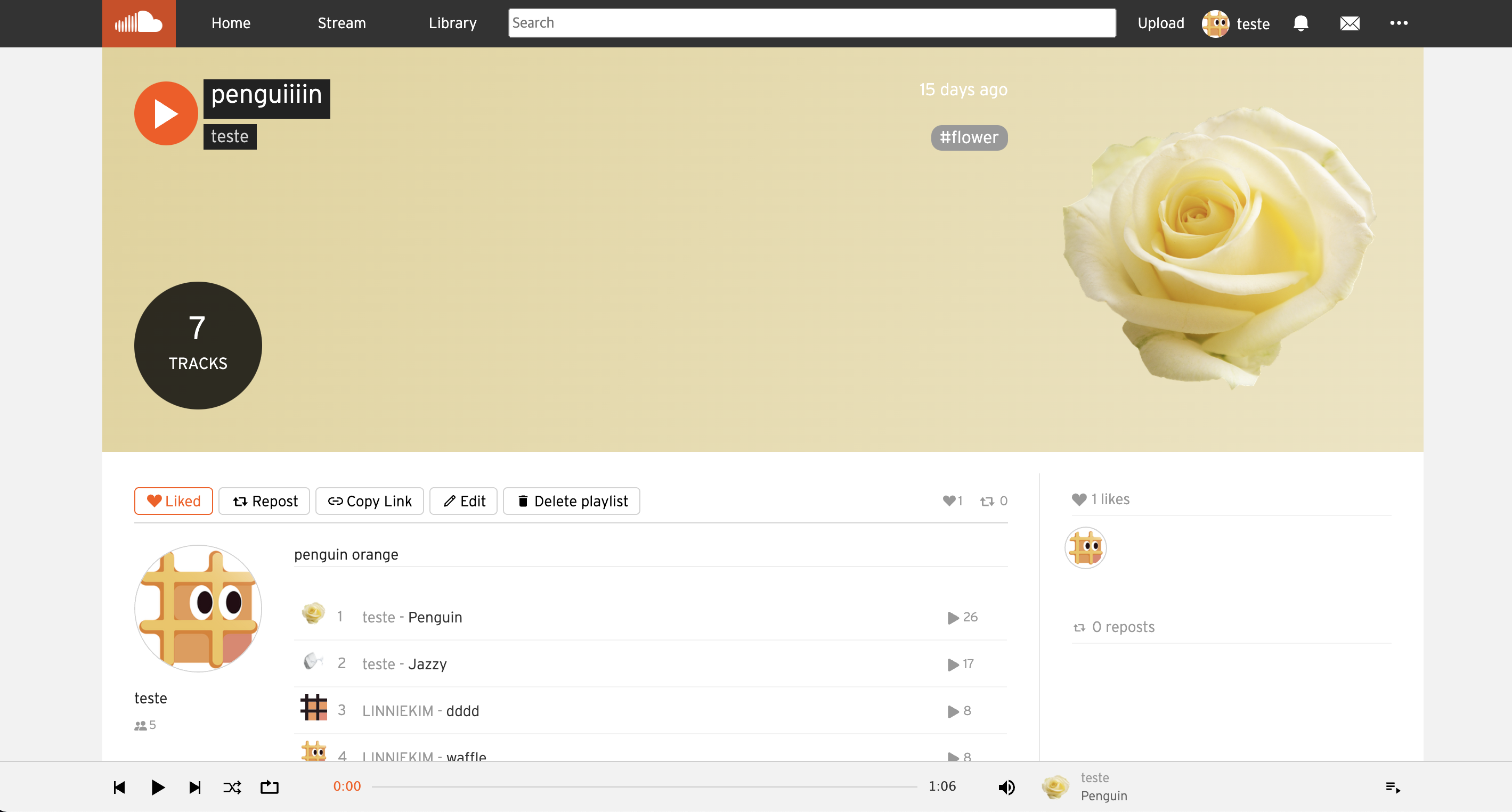The image size is (1512, 812).
Task: Open the teste user menu in header
Action: coord(1236,23)
